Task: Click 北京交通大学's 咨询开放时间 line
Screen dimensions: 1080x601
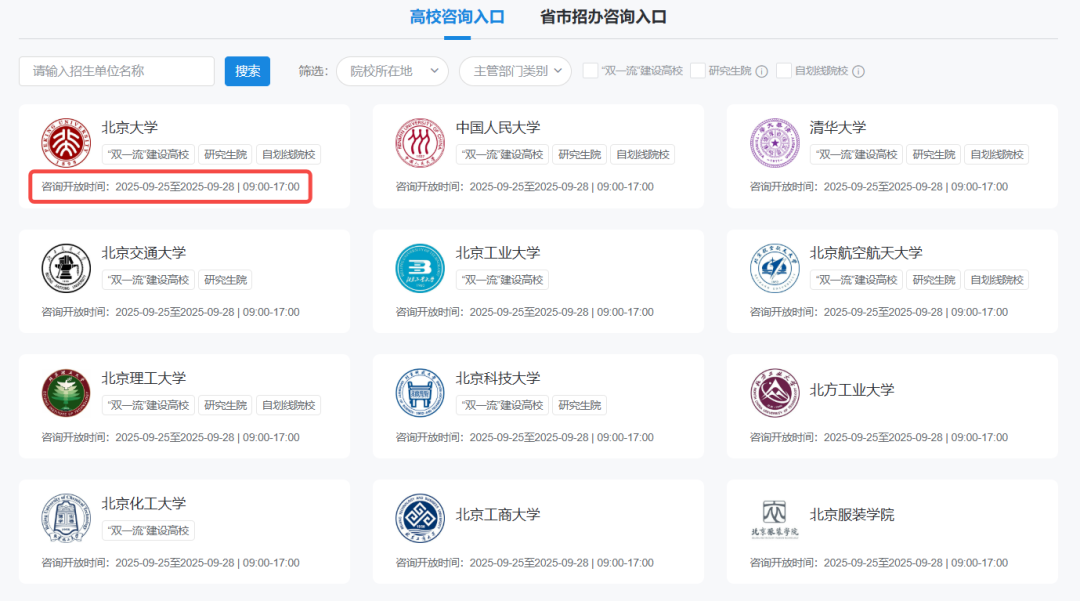Action: pos(170,312)
